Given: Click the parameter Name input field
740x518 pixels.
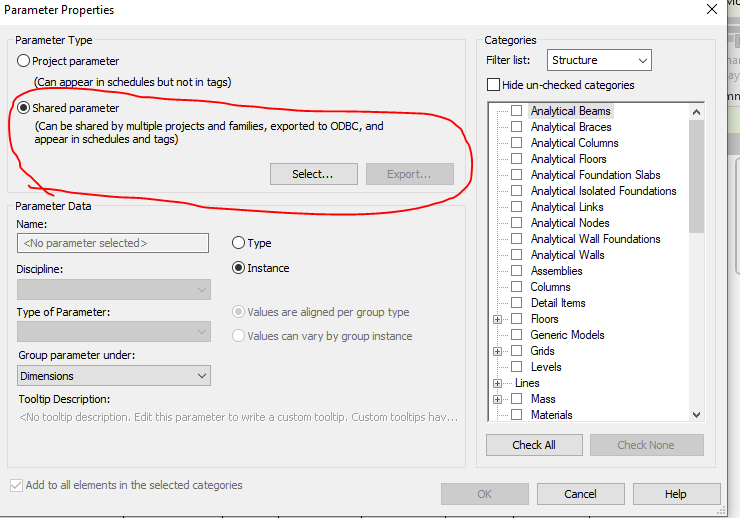Looking at the screenshot, I should pos(113,243).
